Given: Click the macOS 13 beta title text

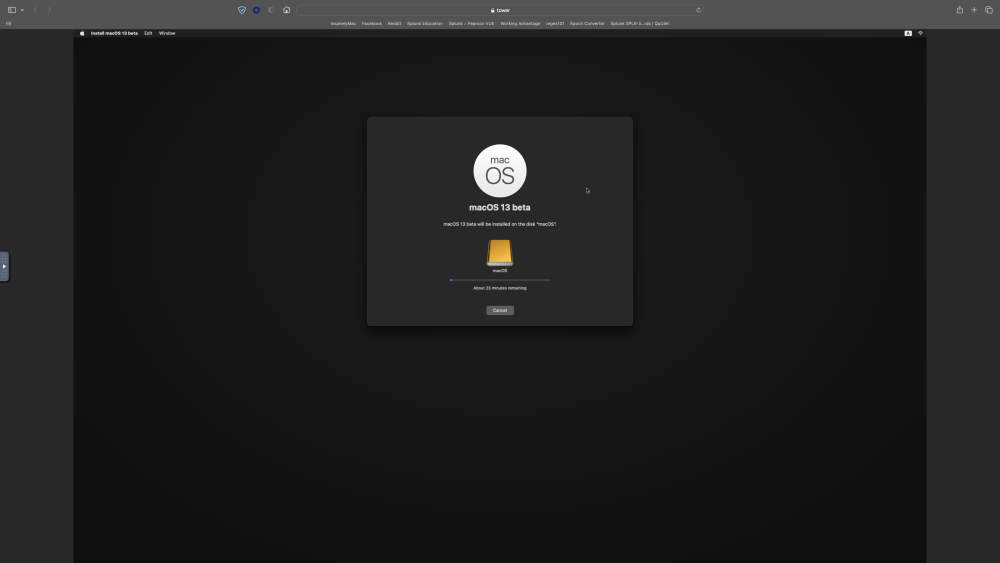Looking at the screenshot, I should [500, 207].
